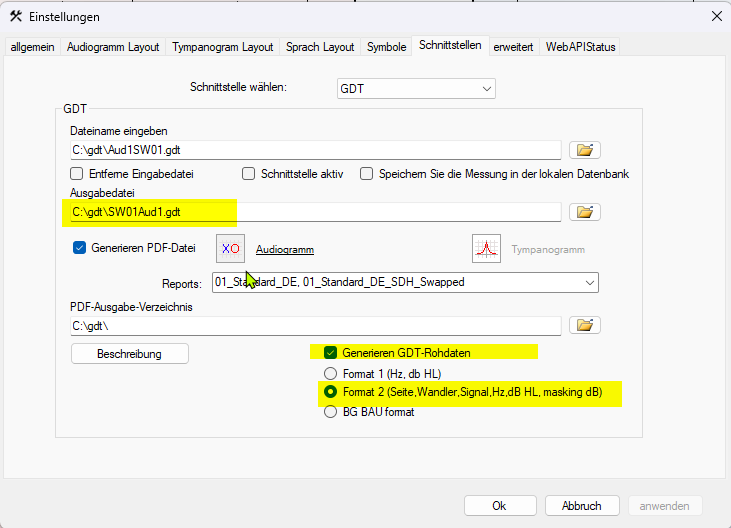
Task: Select Format 1 (Hz, db HL) radio option
Action: [x=329, y=373]
